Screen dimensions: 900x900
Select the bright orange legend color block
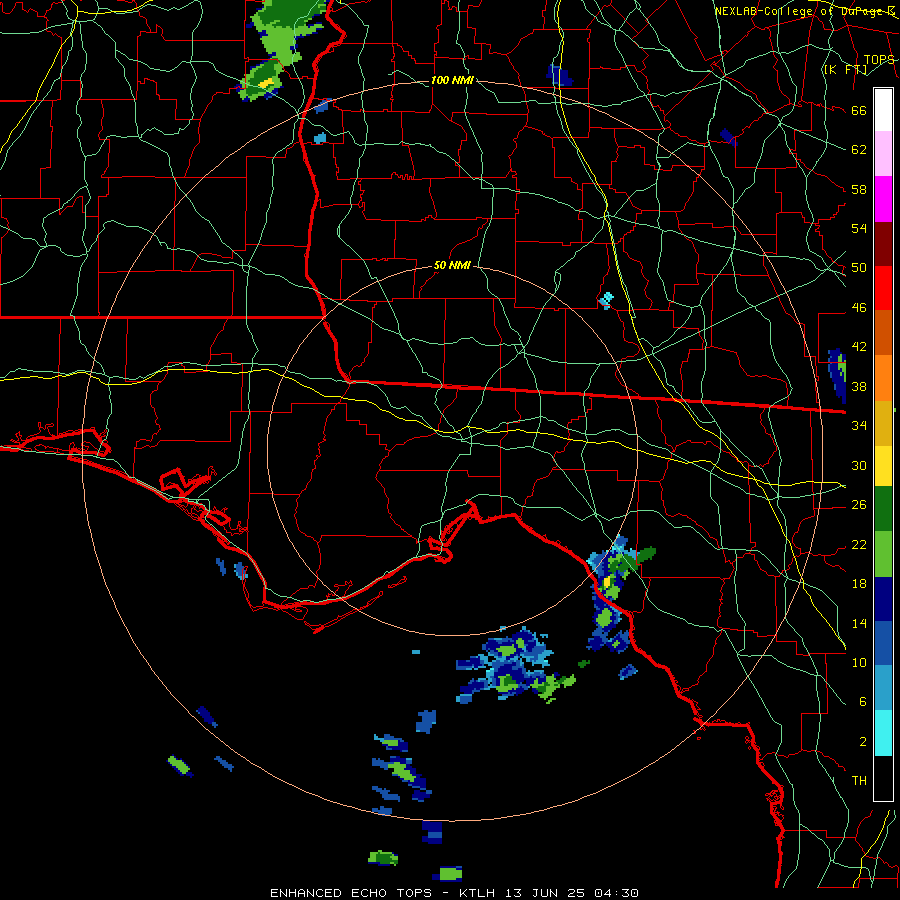[883, 378]
